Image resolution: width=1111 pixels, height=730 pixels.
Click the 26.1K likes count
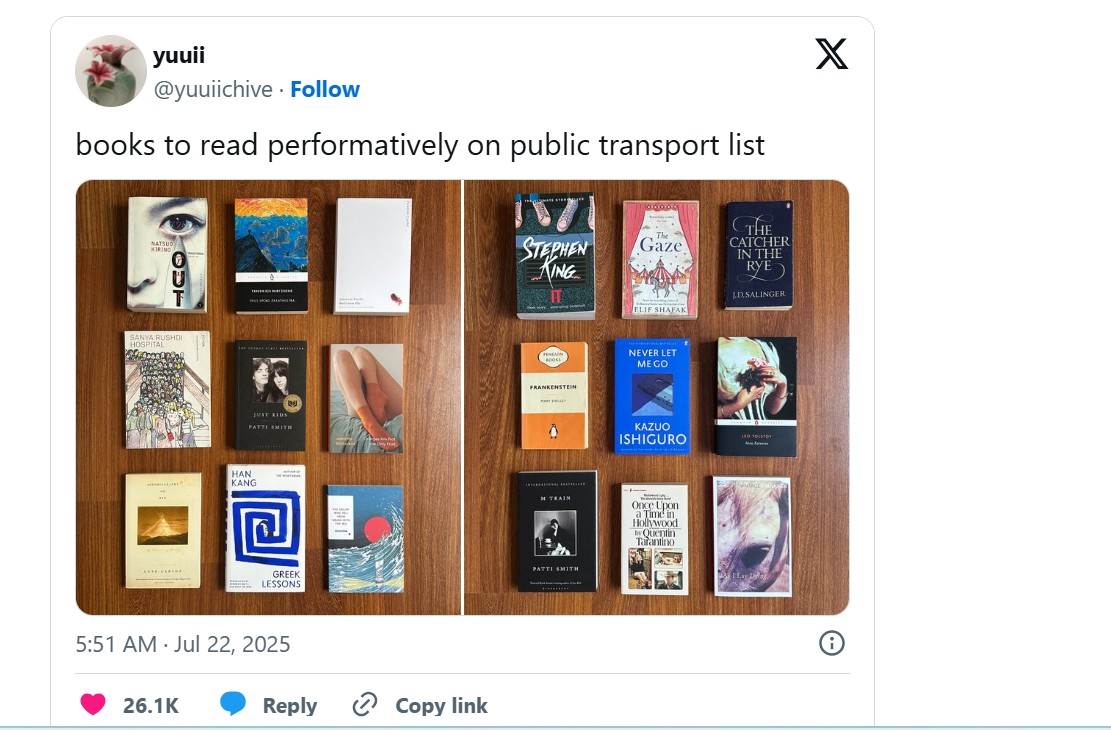[x=151, y=705]
